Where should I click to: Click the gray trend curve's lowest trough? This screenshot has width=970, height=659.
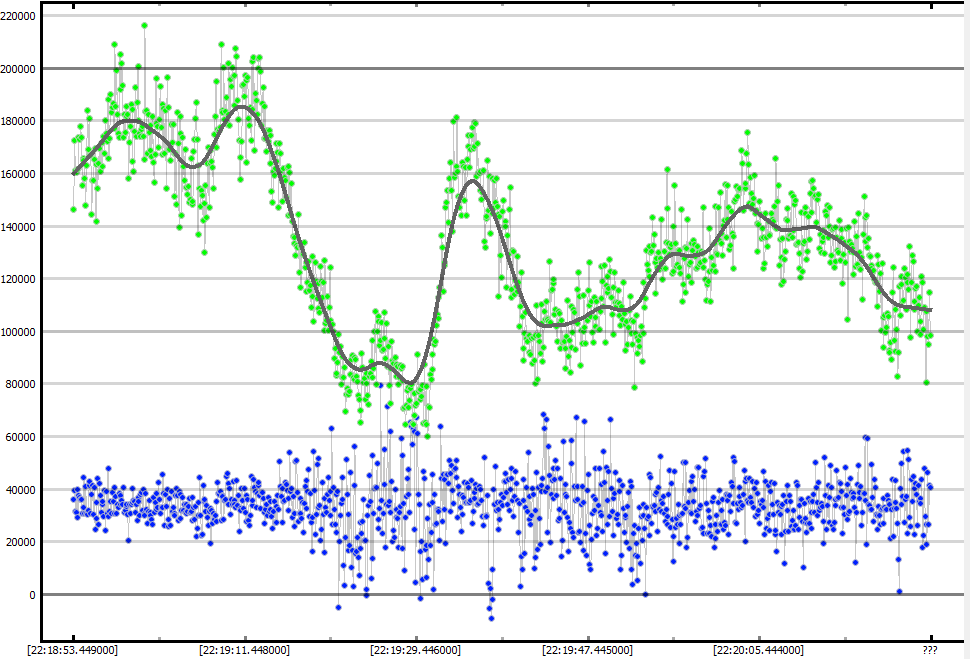[409, 383]
